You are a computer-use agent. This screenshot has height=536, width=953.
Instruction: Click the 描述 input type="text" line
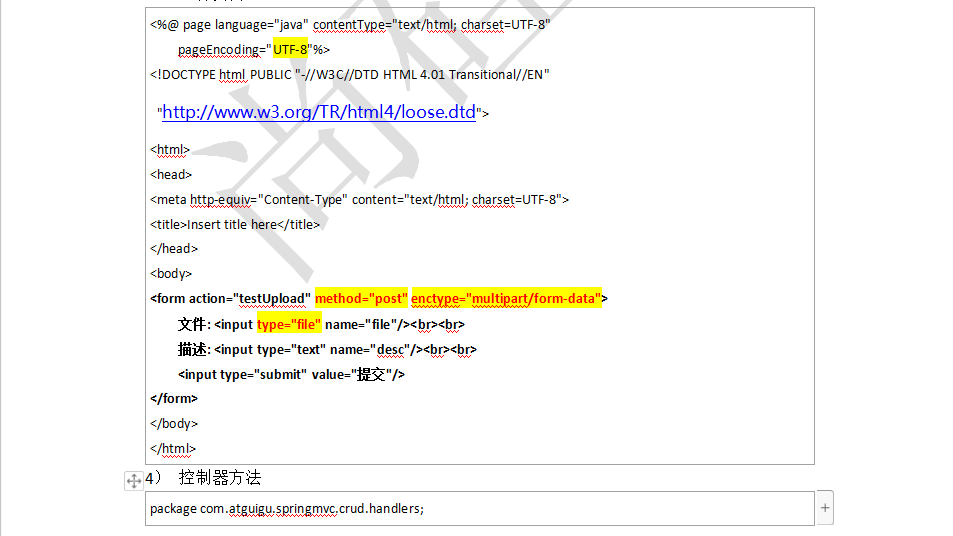click(327, 349)
